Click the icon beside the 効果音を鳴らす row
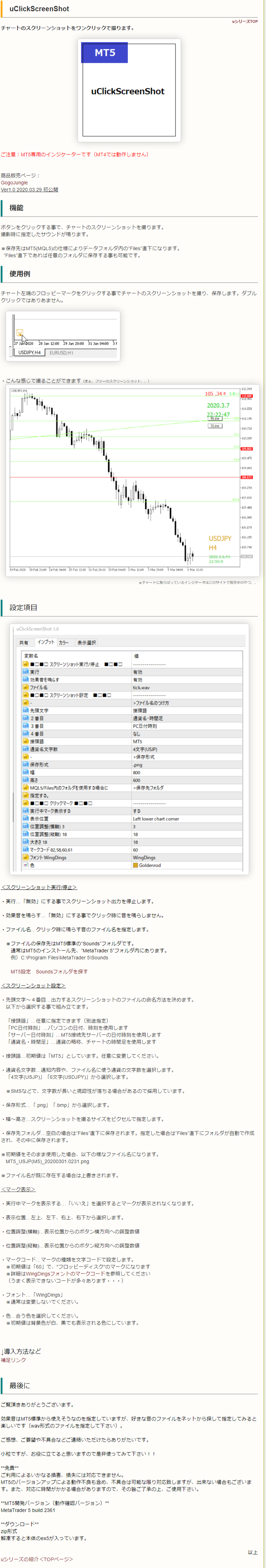Screen dimensions: 266x1568 26,679
